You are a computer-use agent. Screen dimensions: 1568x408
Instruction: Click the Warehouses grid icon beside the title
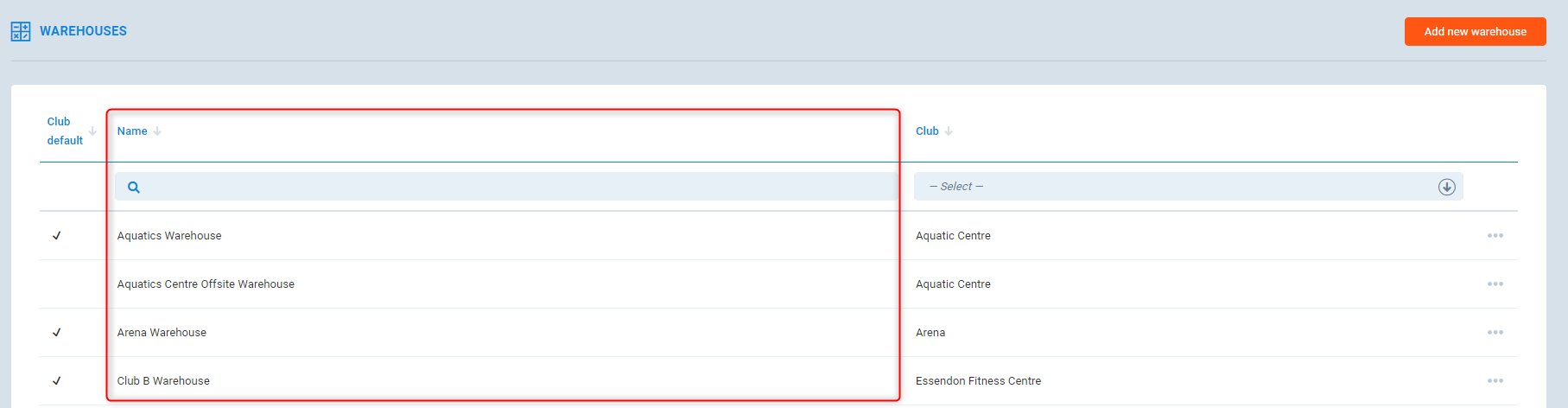21,32
